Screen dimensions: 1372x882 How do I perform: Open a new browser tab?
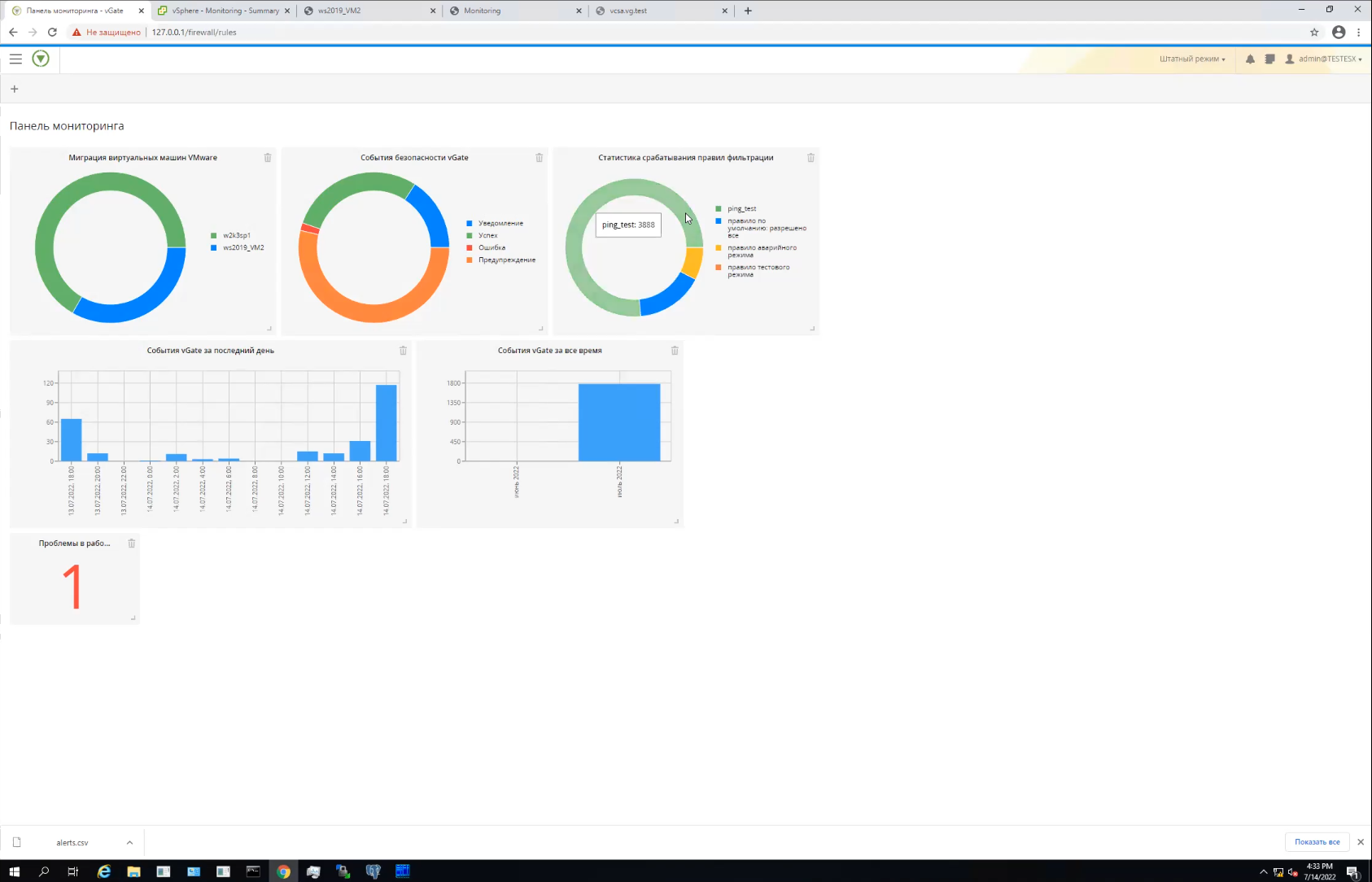click(x=748, y=11)
